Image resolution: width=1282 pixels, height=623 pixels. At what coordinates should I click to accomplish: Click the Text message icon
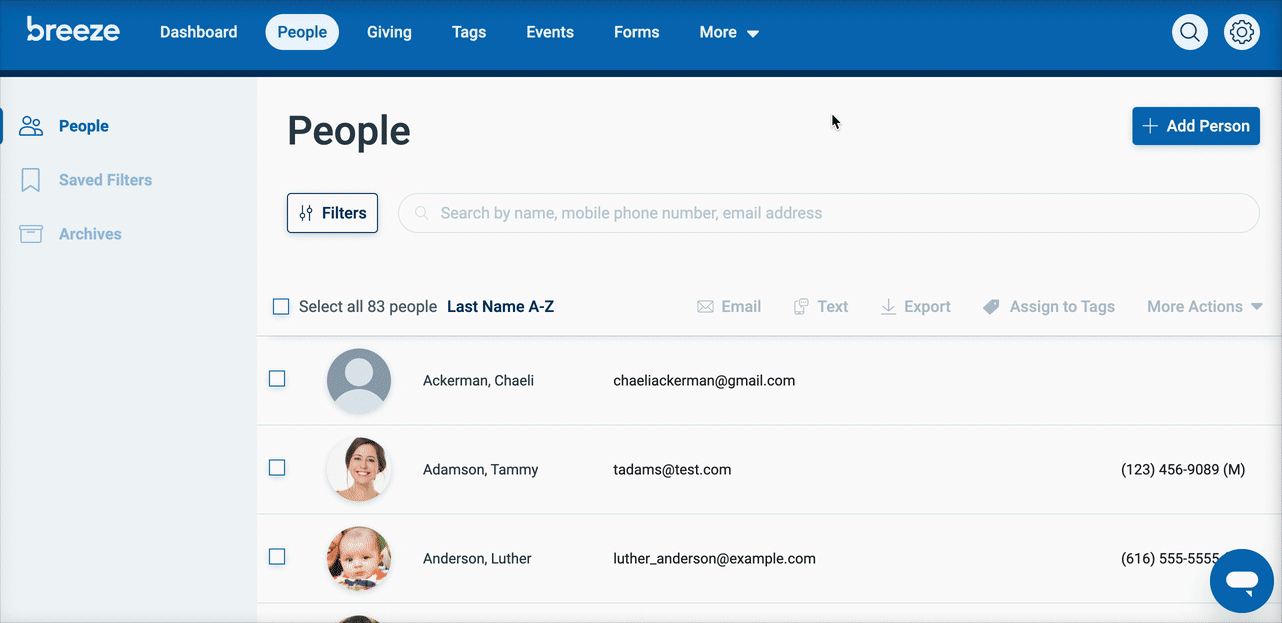click(801, 307)
